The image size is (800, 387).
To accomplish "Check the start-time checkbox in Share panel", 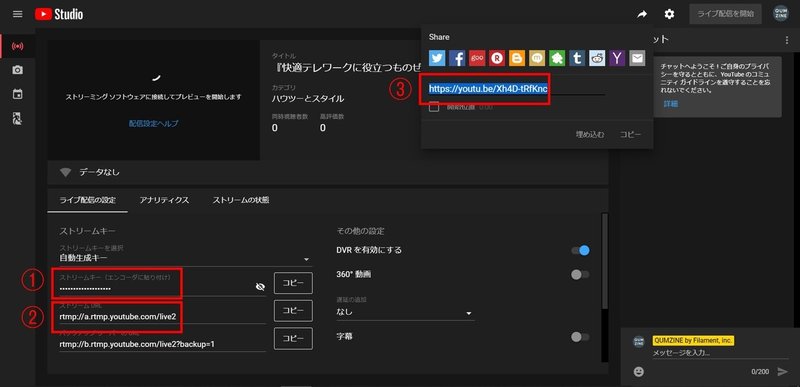I will [x=434, y=107].
